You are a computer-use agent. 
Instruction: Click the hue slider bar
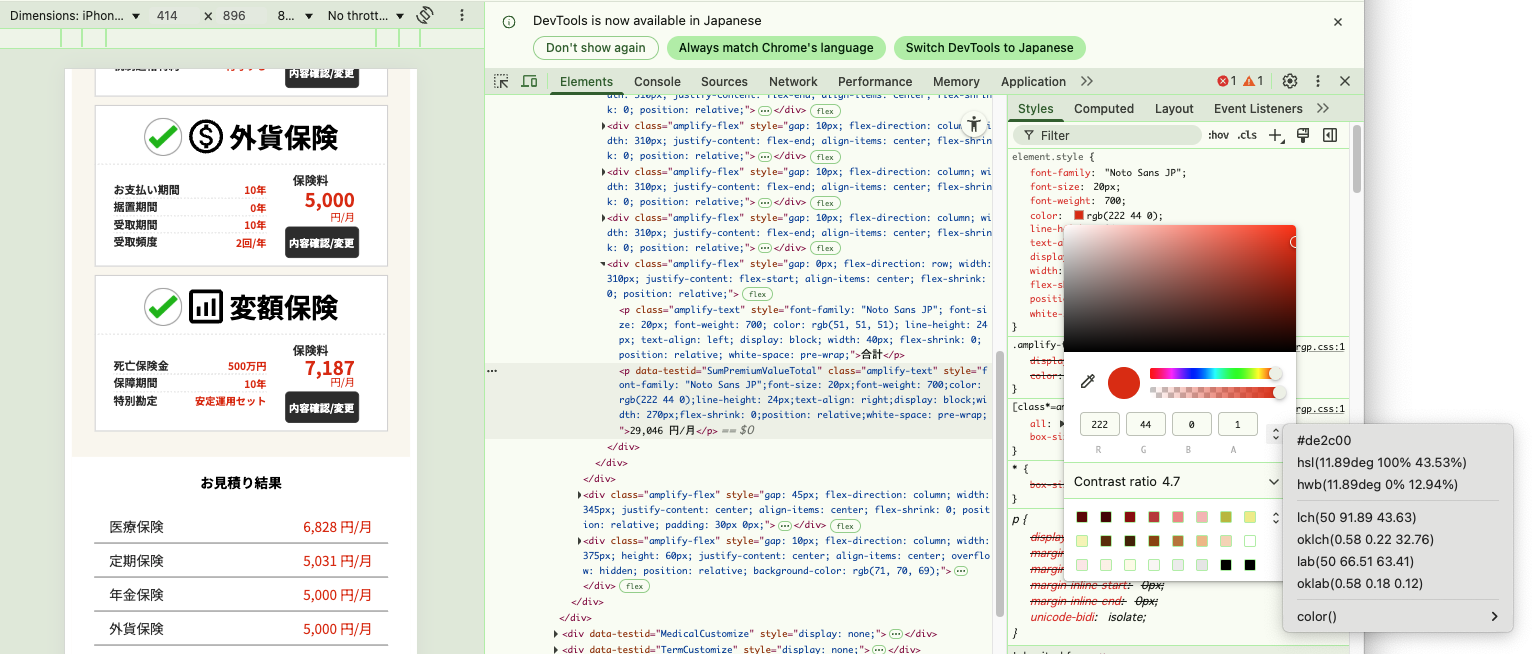[x=1214, y=373]
